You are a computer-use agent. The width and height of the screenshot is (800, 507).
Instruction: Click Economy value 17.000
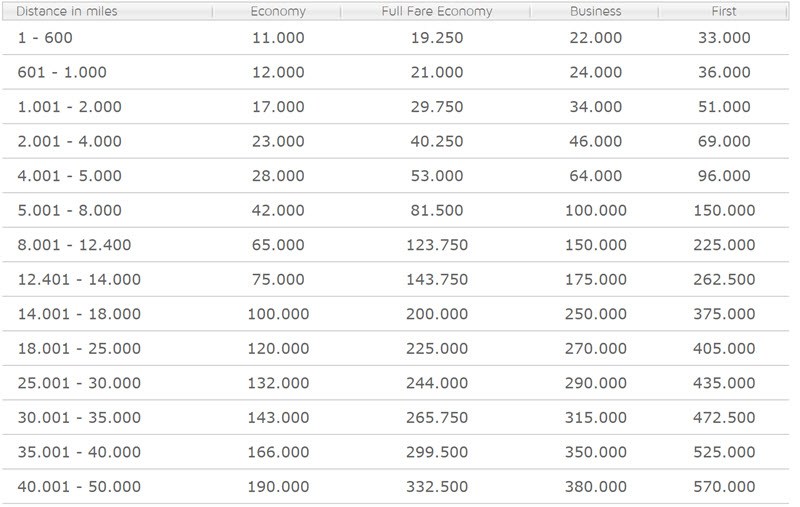(x=278, y=107)
